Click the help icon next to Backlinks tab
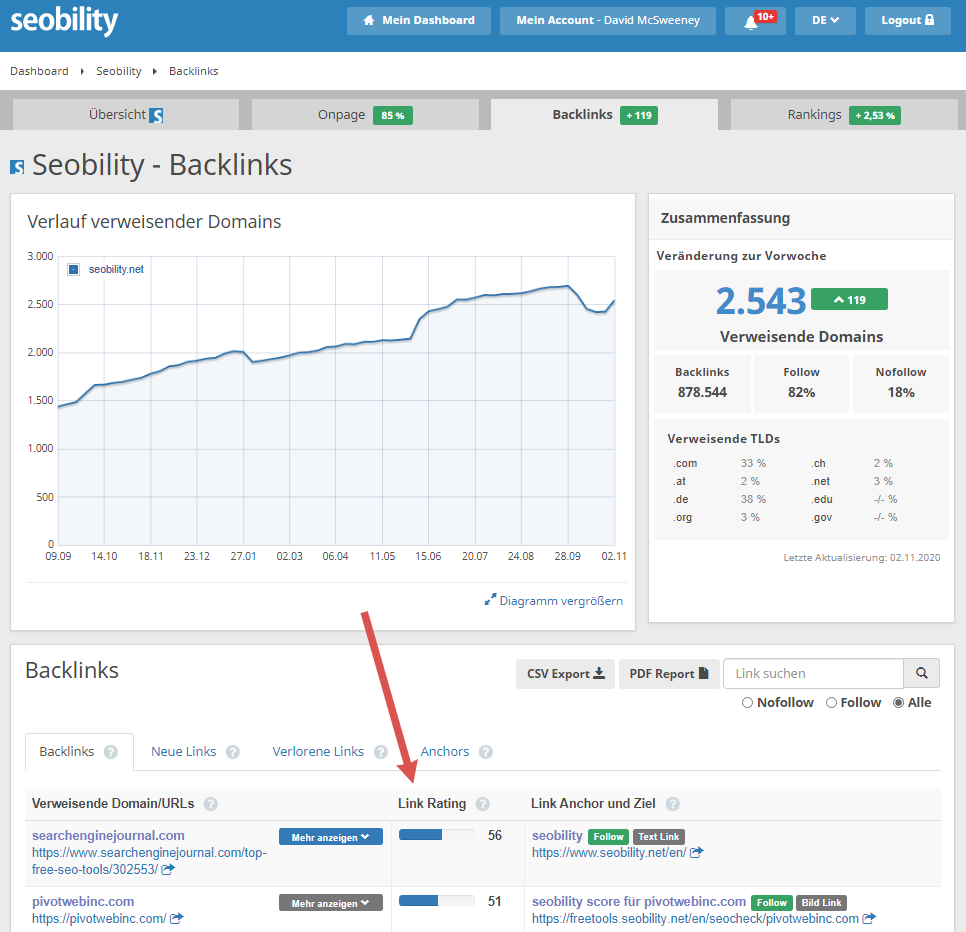 (111, 752)
